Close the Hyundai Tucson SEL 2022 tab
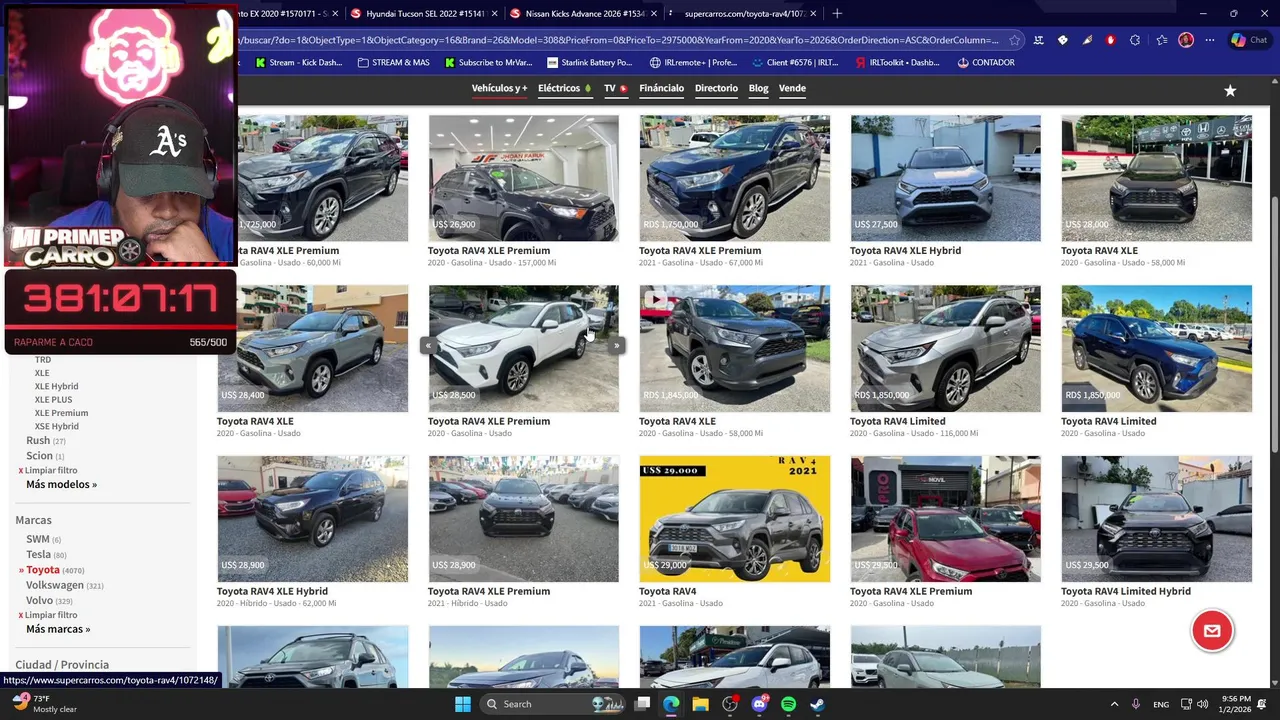This screenshot has width=1280, height=720. 496,13
